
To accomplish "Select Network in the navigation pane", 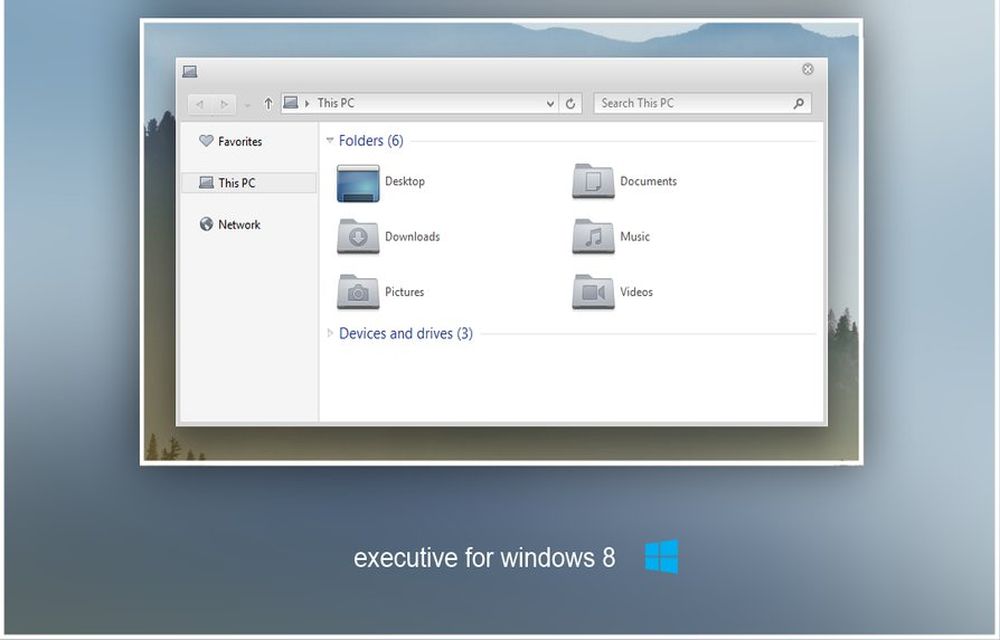I will (239, 224).
